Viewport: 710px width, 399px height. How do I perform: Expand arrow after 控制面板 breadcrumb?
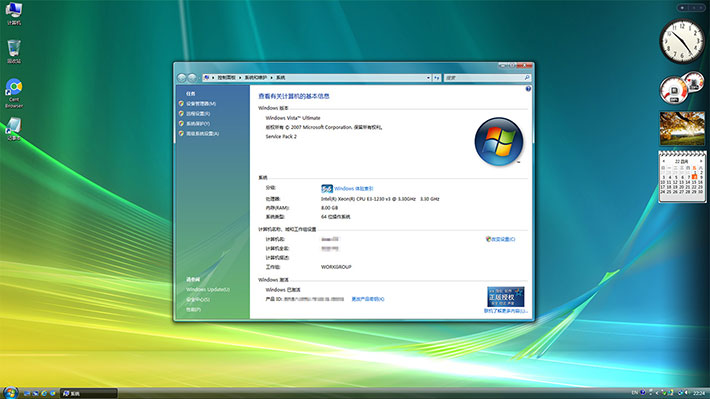[240, 78]
